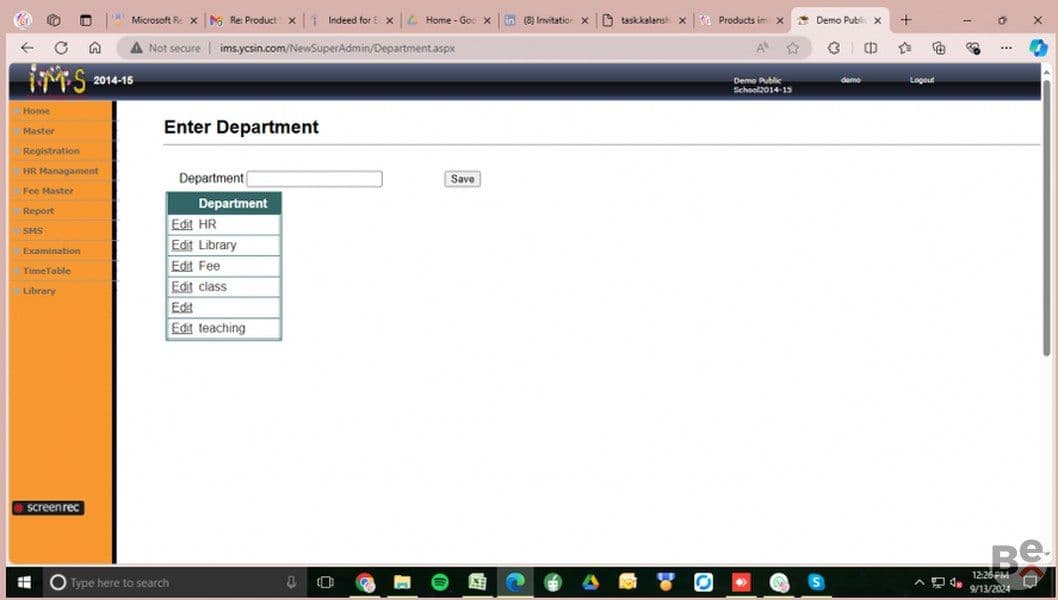Switch to the task.kalansh browser tab
This screenshot has height=600, width=1058.
point(644,20)
